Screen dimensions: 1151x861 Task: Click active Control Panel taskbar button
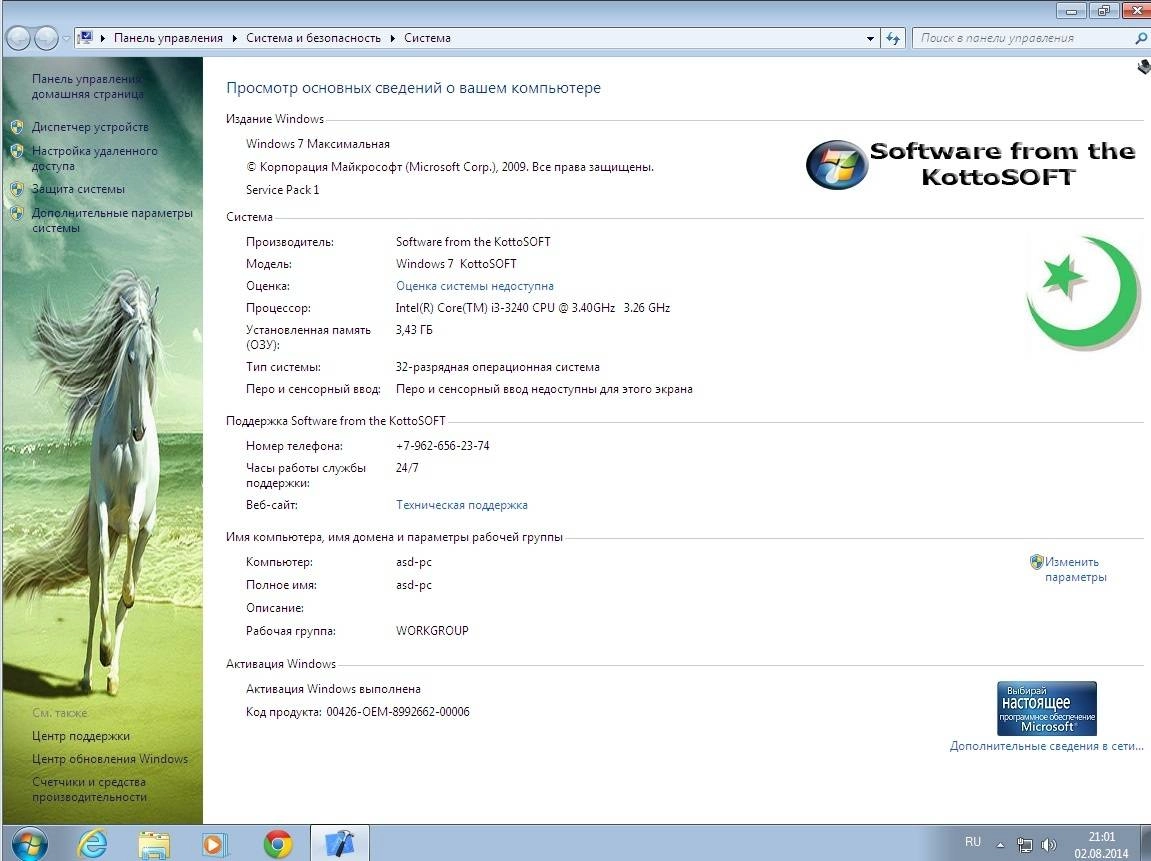click(339, 843)
